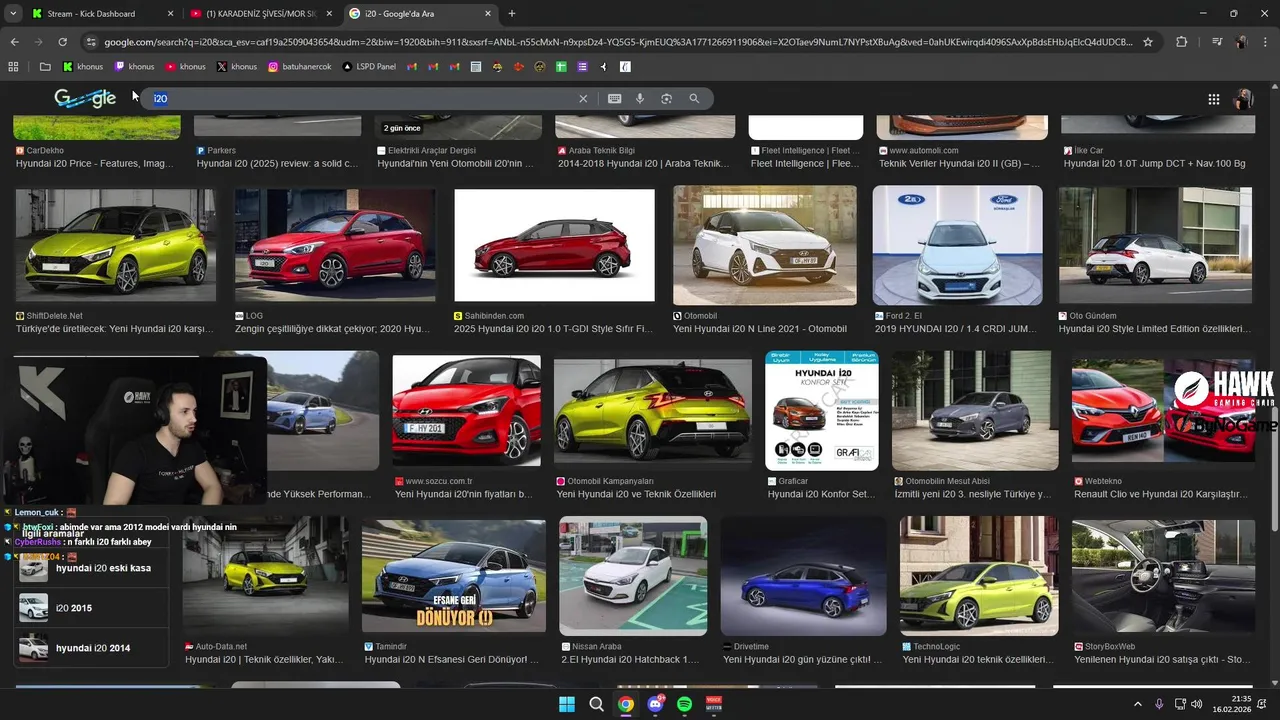
Task: Open the bookmarks folder icon
Action: click(45, 67)
